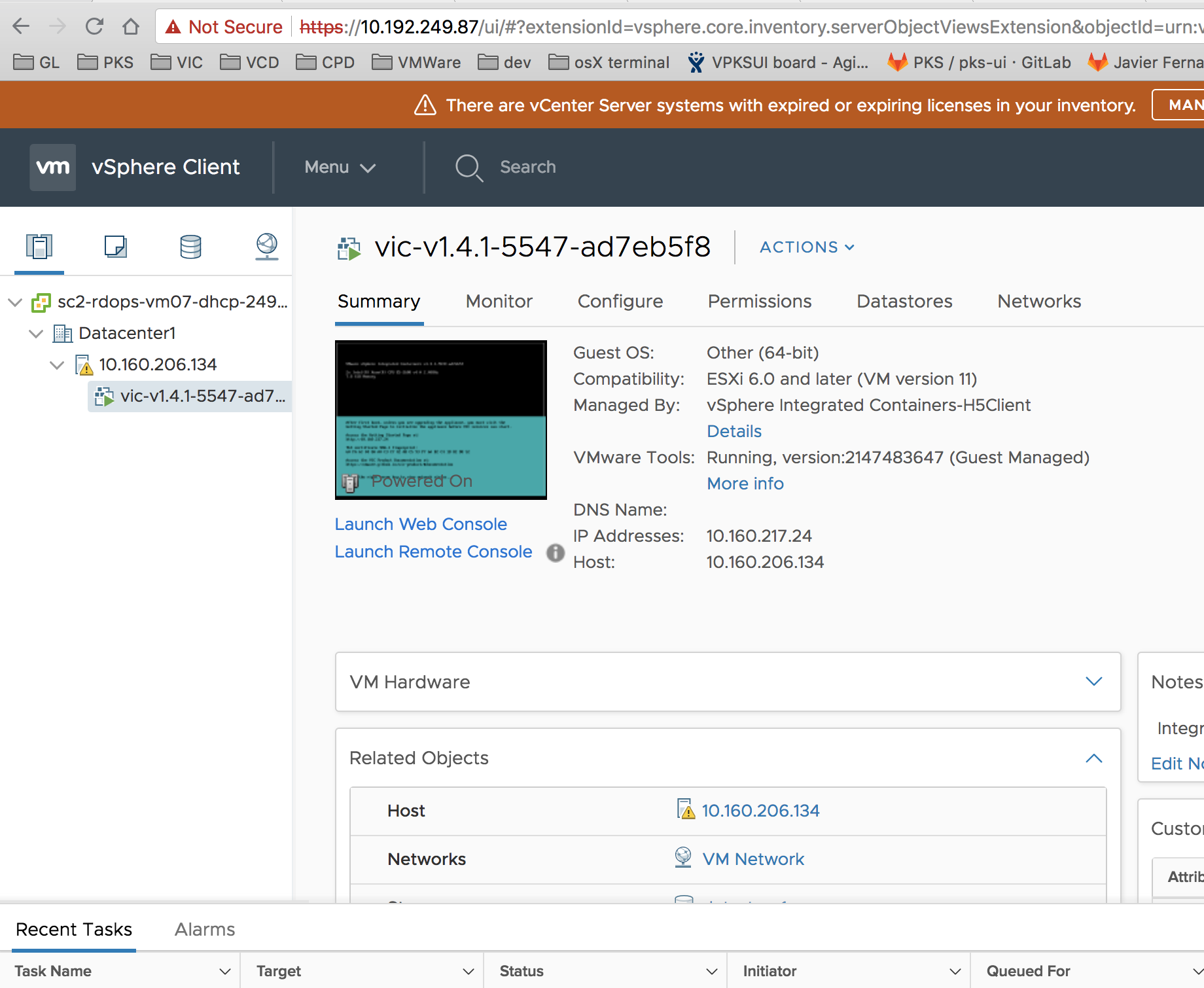Click the VM console screenshot thumbnail
The image size is (1204, 988).
(x=440, y=419)
